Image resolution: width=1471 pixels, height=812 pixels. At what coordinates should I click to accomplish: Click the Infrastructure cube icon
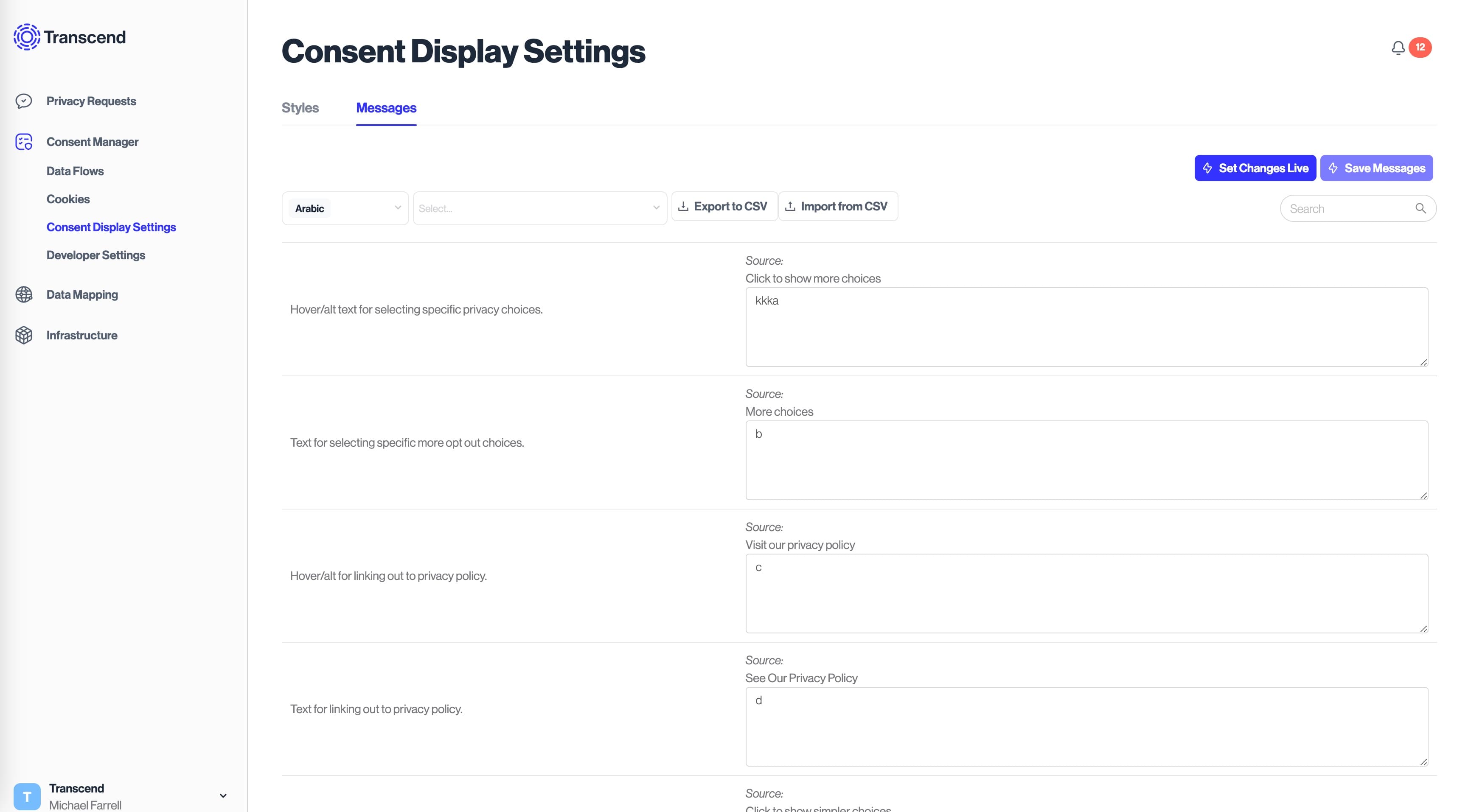click(23, 335)
